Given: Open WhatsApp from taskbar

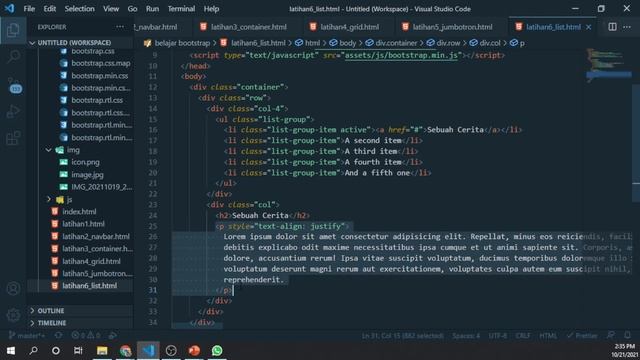Looking at the screenshot, I should (217, 351).
